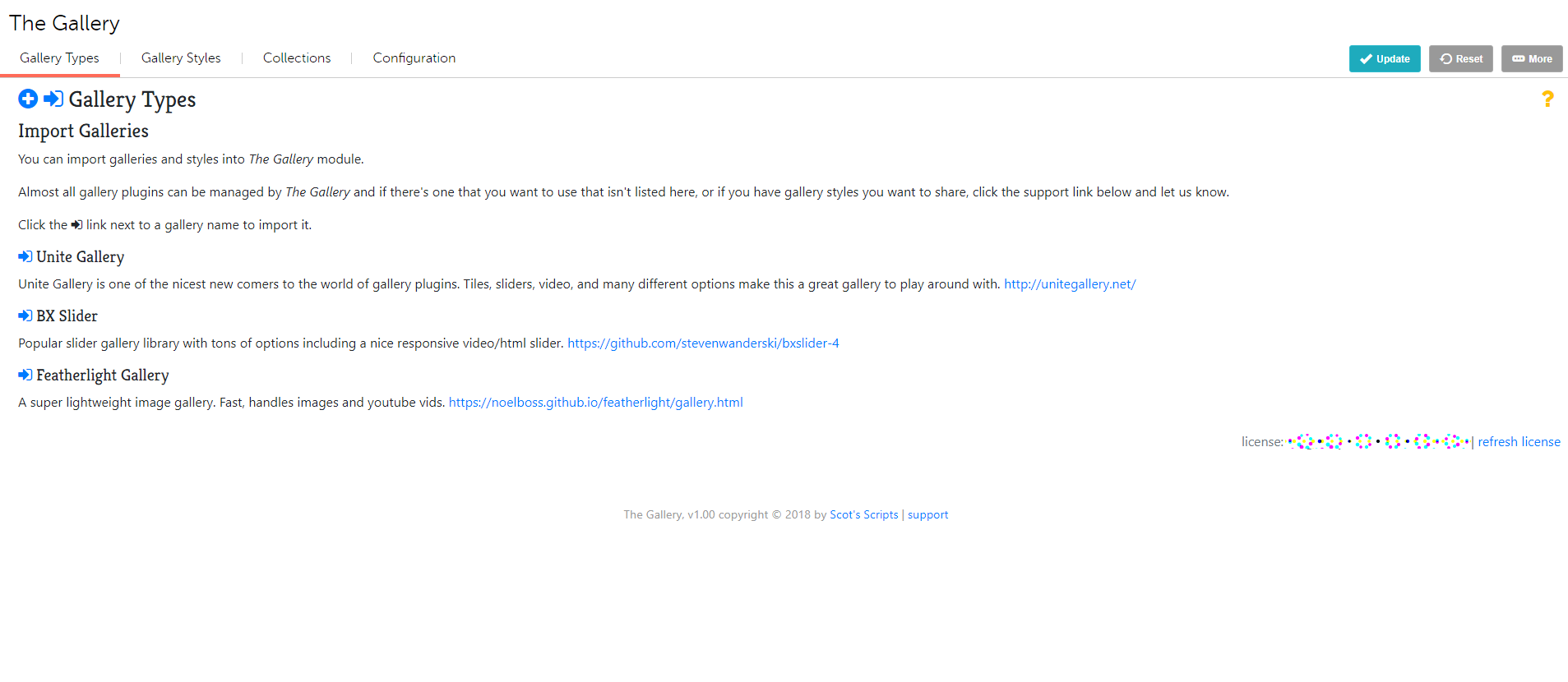Click the support link in footer
This screenshot has height=682, width=1568.
pyautogui.click(x=927, y=515)
